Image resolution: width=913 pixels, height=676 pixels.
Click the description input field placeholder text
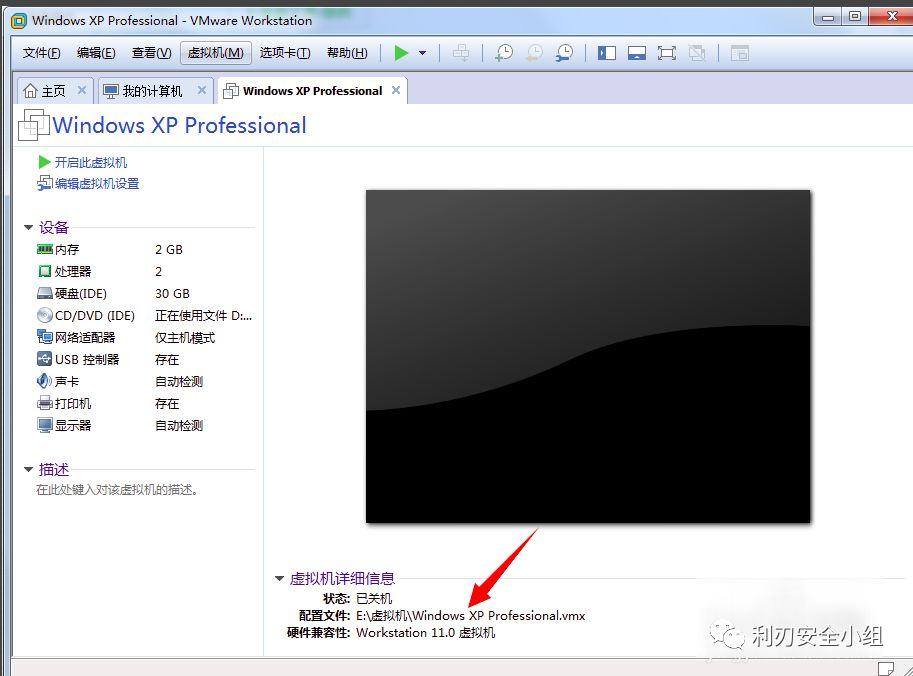(117, 490)
